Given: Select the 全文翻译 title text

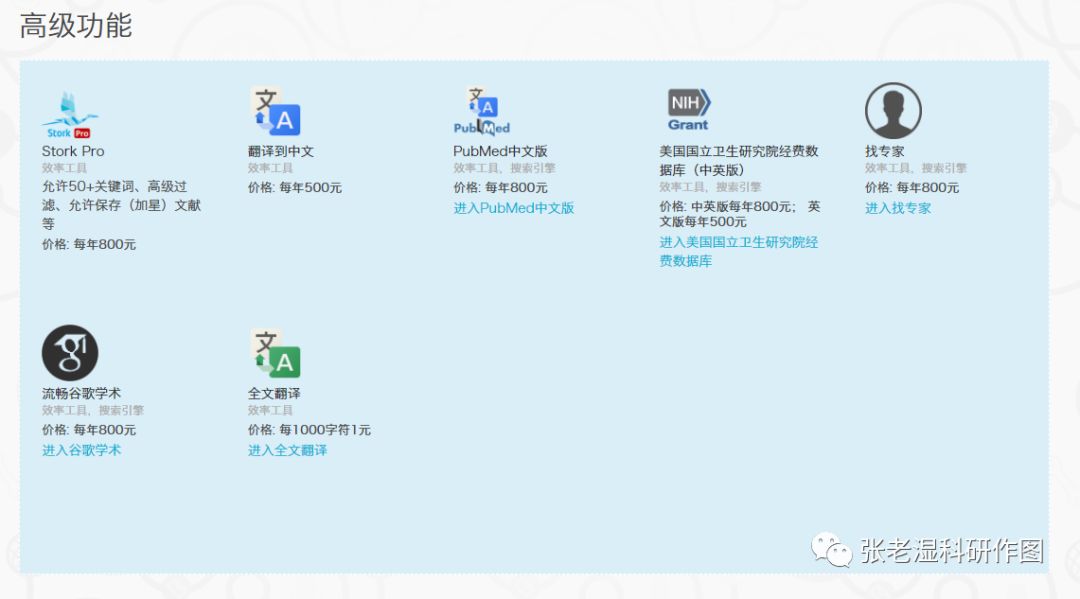Looking at the screenshot, I should click(274, 393).
